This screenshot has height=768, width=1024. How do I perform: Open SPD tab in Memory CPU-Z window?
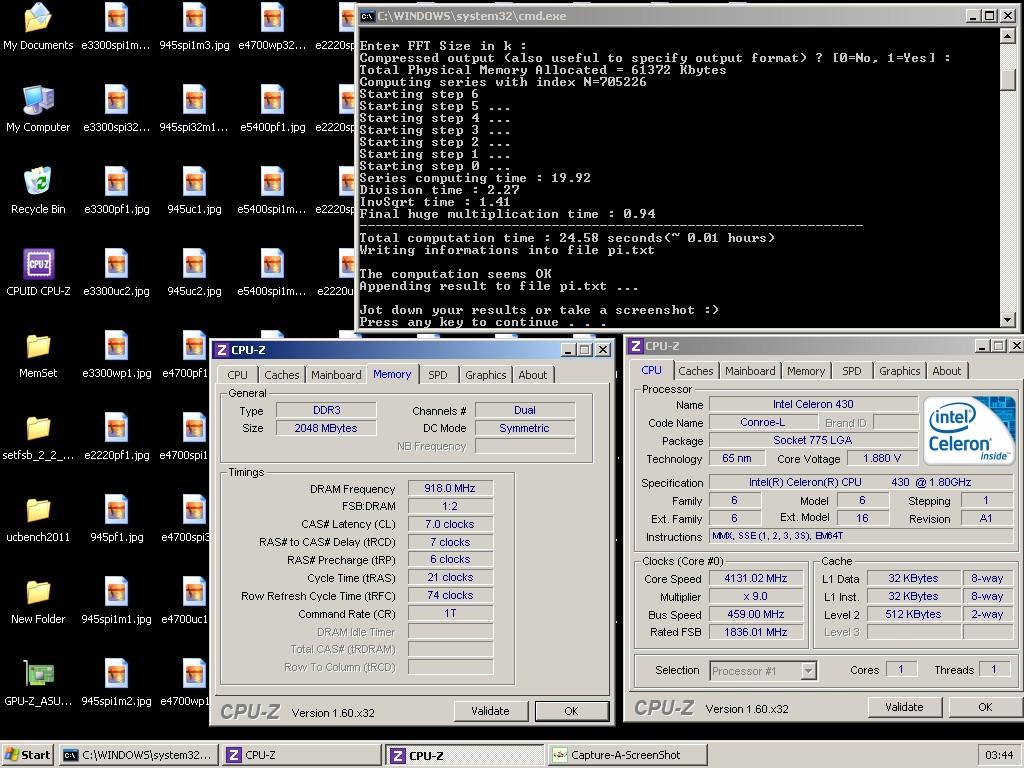tap(438, 375)
